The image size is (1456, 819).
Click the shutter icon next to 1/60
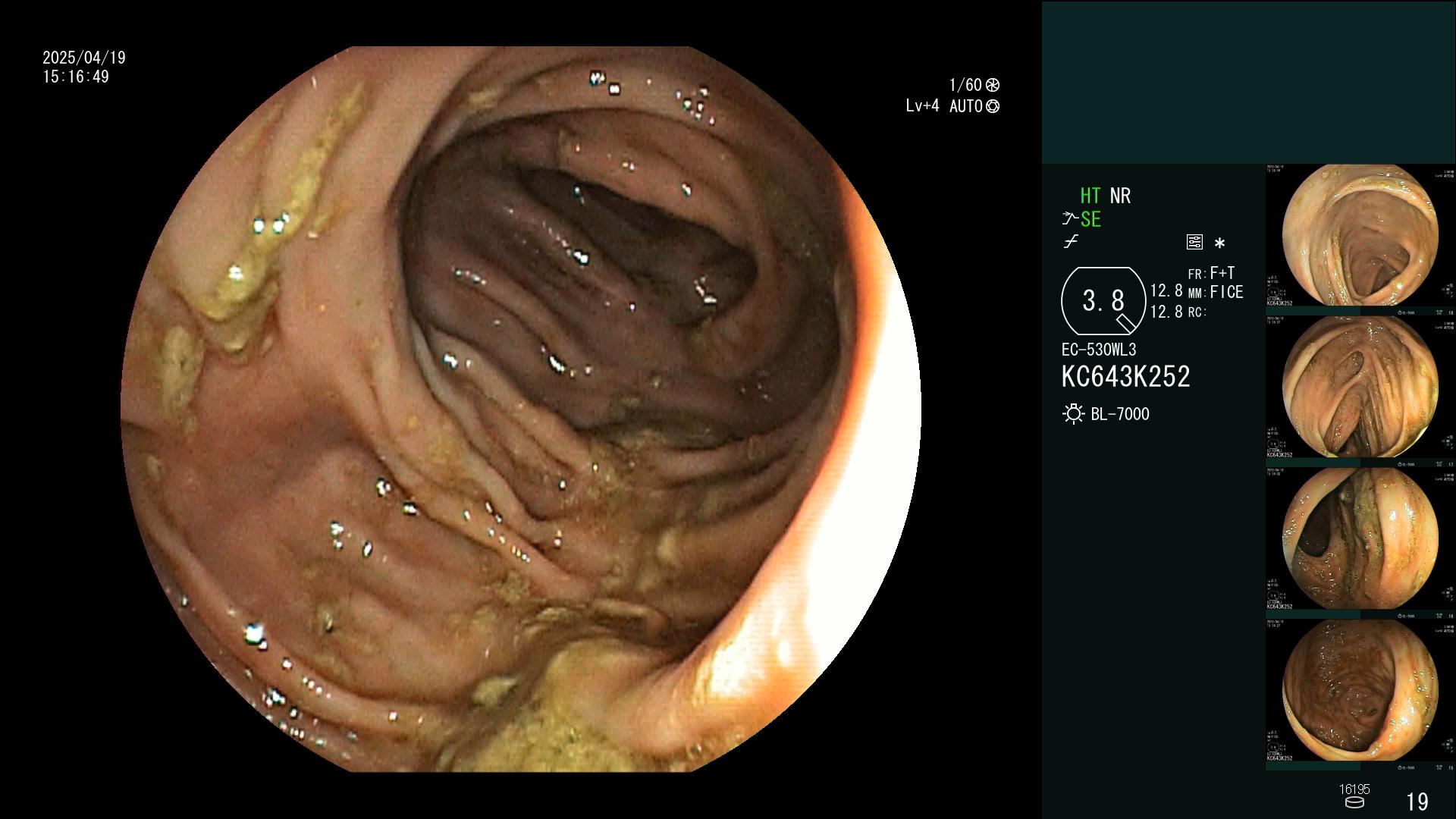click(993, 85)
